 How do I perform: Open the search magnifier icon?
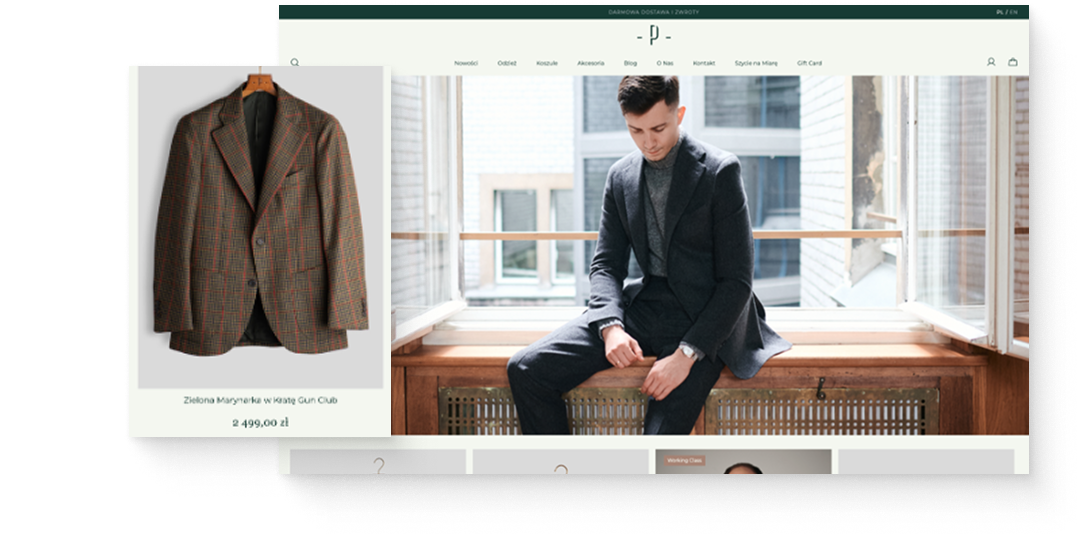(x=295, y=62)
